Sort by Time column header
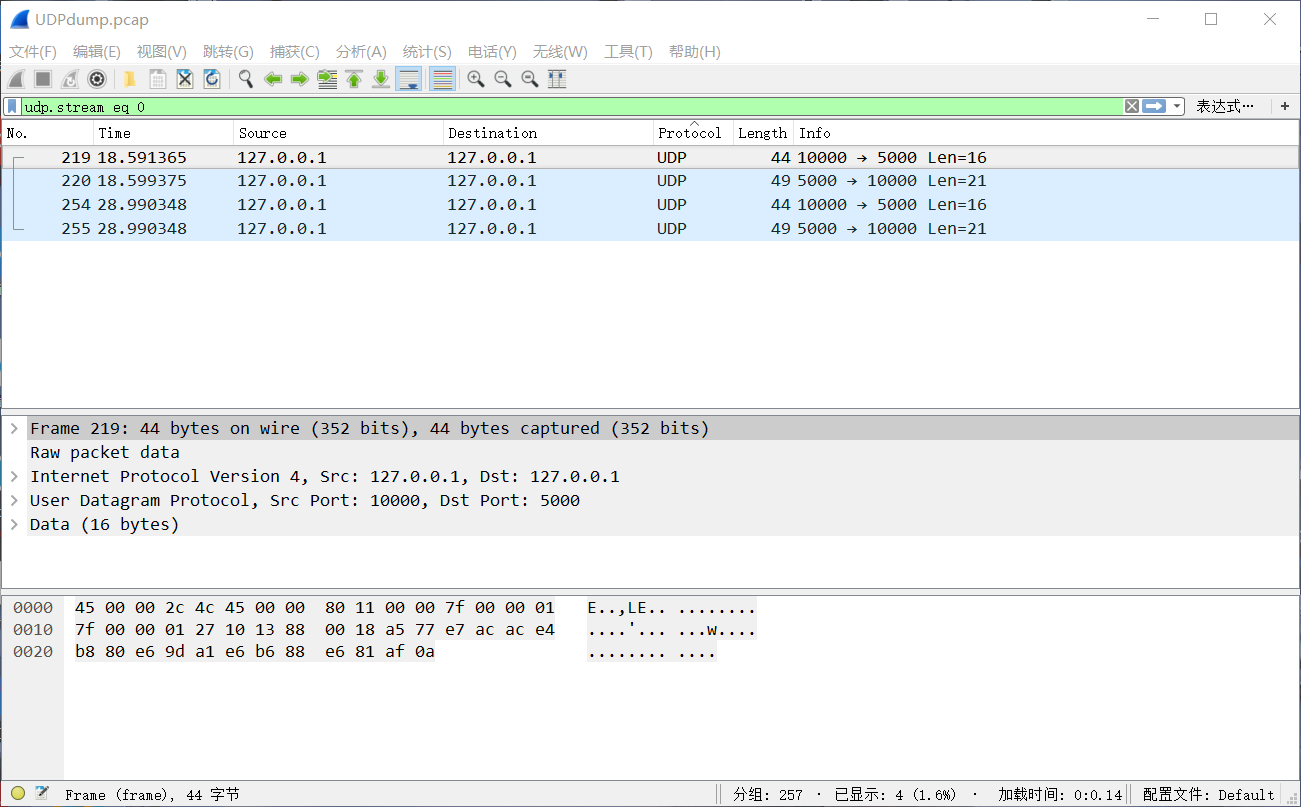This screenshot has height=807, width=1301. (164, 133)
